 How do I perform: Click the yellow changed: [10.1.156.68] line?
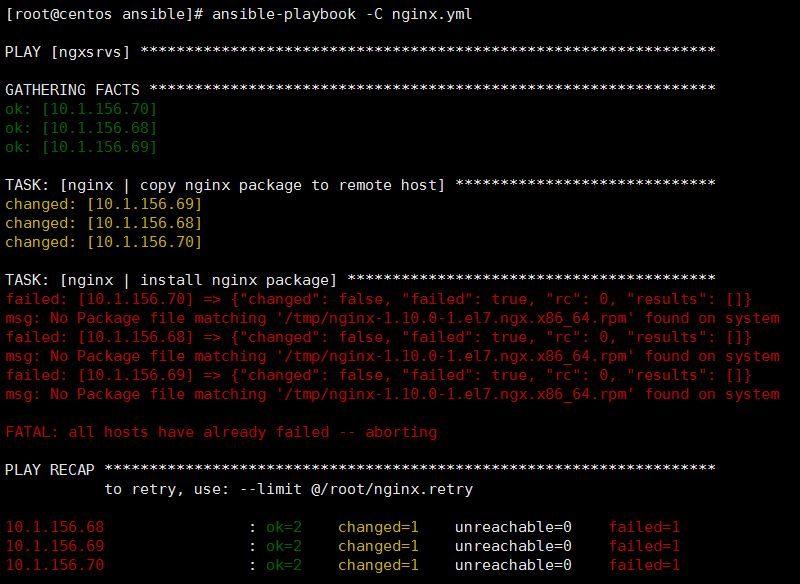[x=104, y=223]
